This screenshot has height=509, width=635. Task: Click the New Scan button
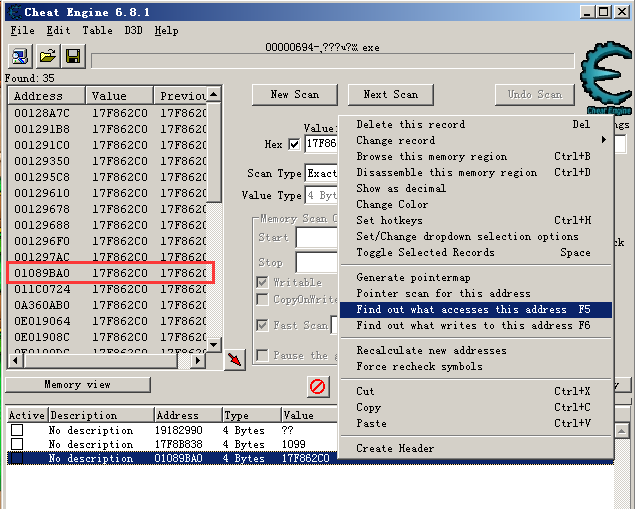click(x=294, y=95)
